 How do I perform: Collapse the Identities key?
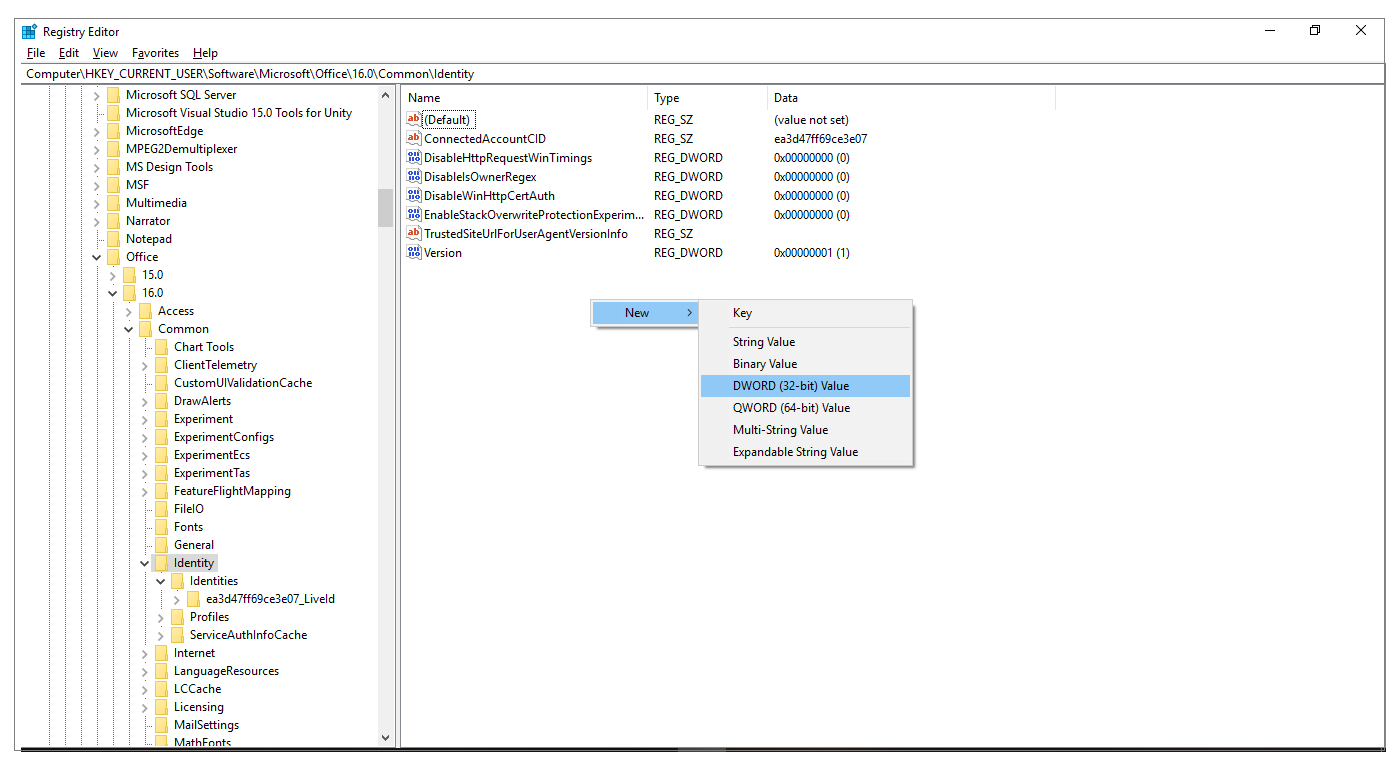161,581
